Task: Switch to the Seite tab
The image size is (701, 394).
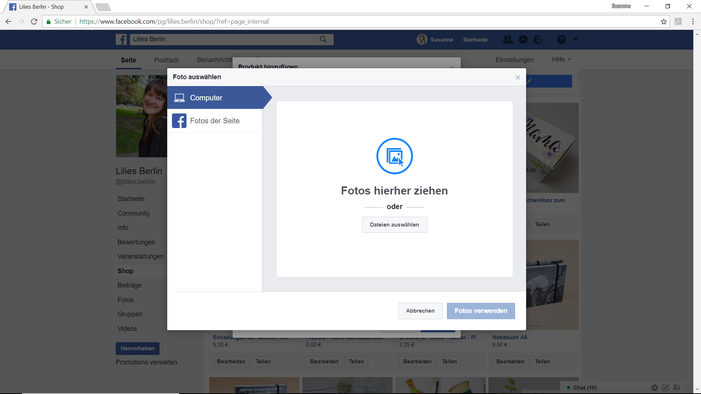Action: pyautogui.click(x=128, y=60)
